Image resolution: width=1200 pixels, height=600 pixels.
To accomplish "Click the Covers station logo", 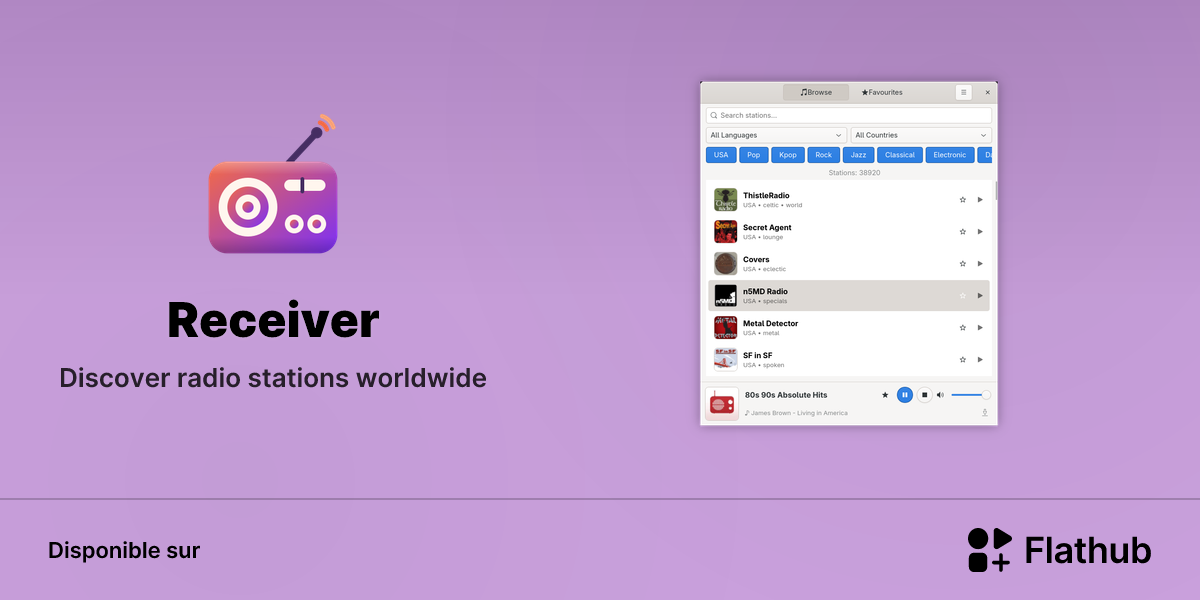I will pyautogui.click(x=726, y=264).
